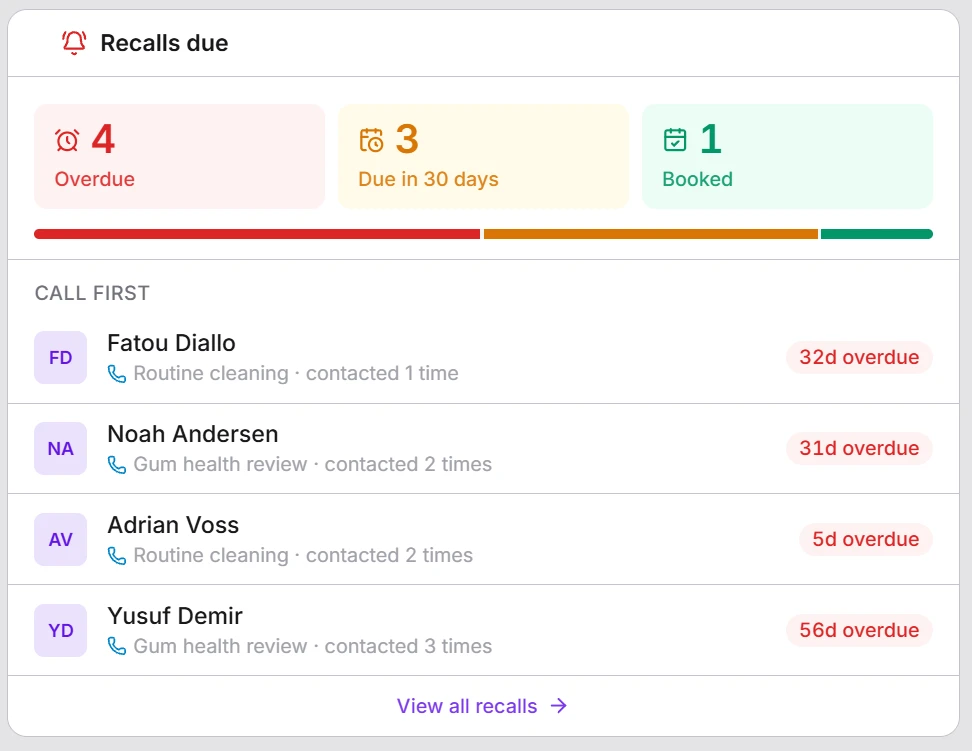Click the phone icon under Adrian Voss

[117, 556]
